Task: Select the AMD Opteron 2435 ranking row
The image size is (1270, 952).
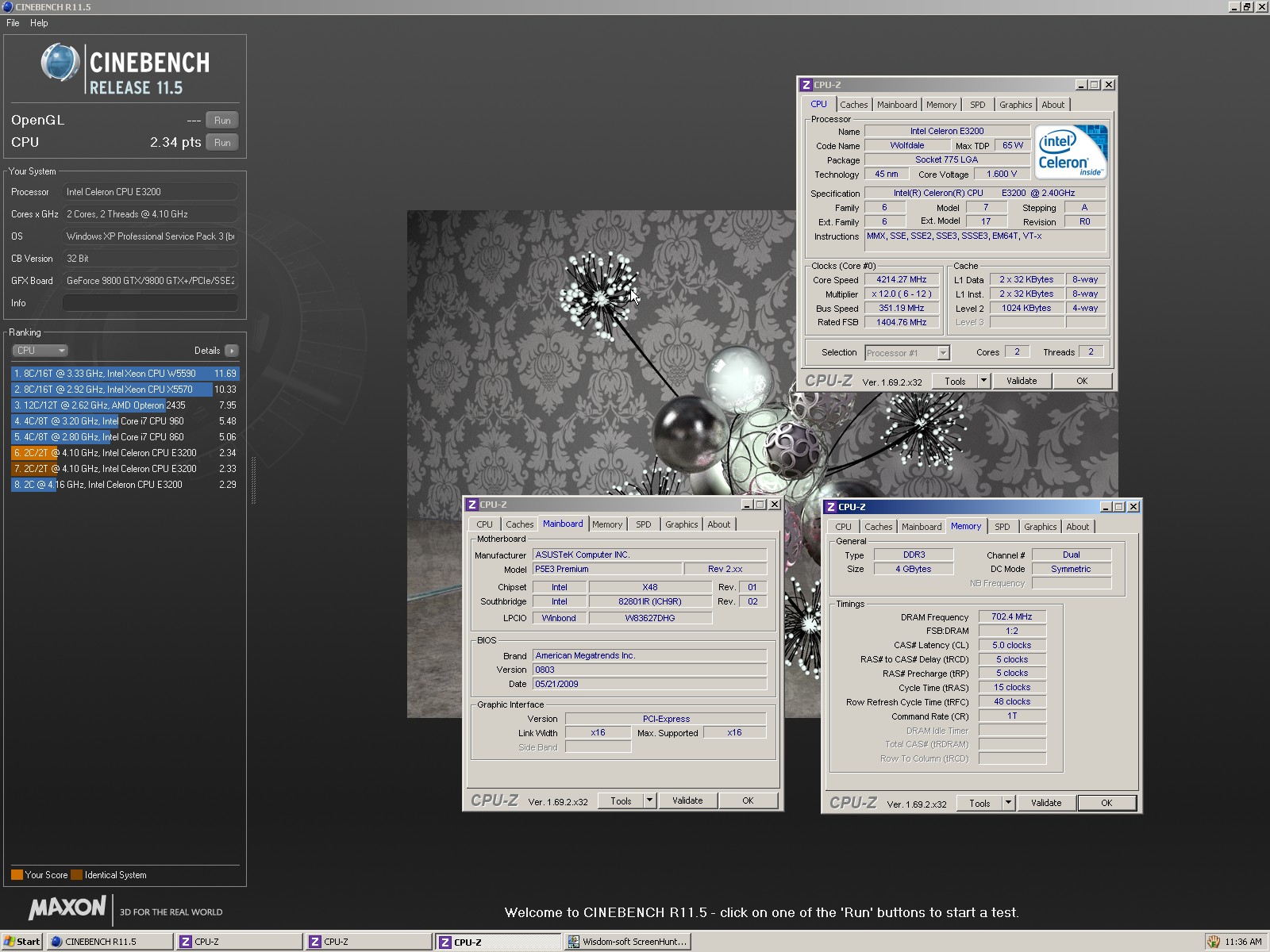Action: (125, 405)
